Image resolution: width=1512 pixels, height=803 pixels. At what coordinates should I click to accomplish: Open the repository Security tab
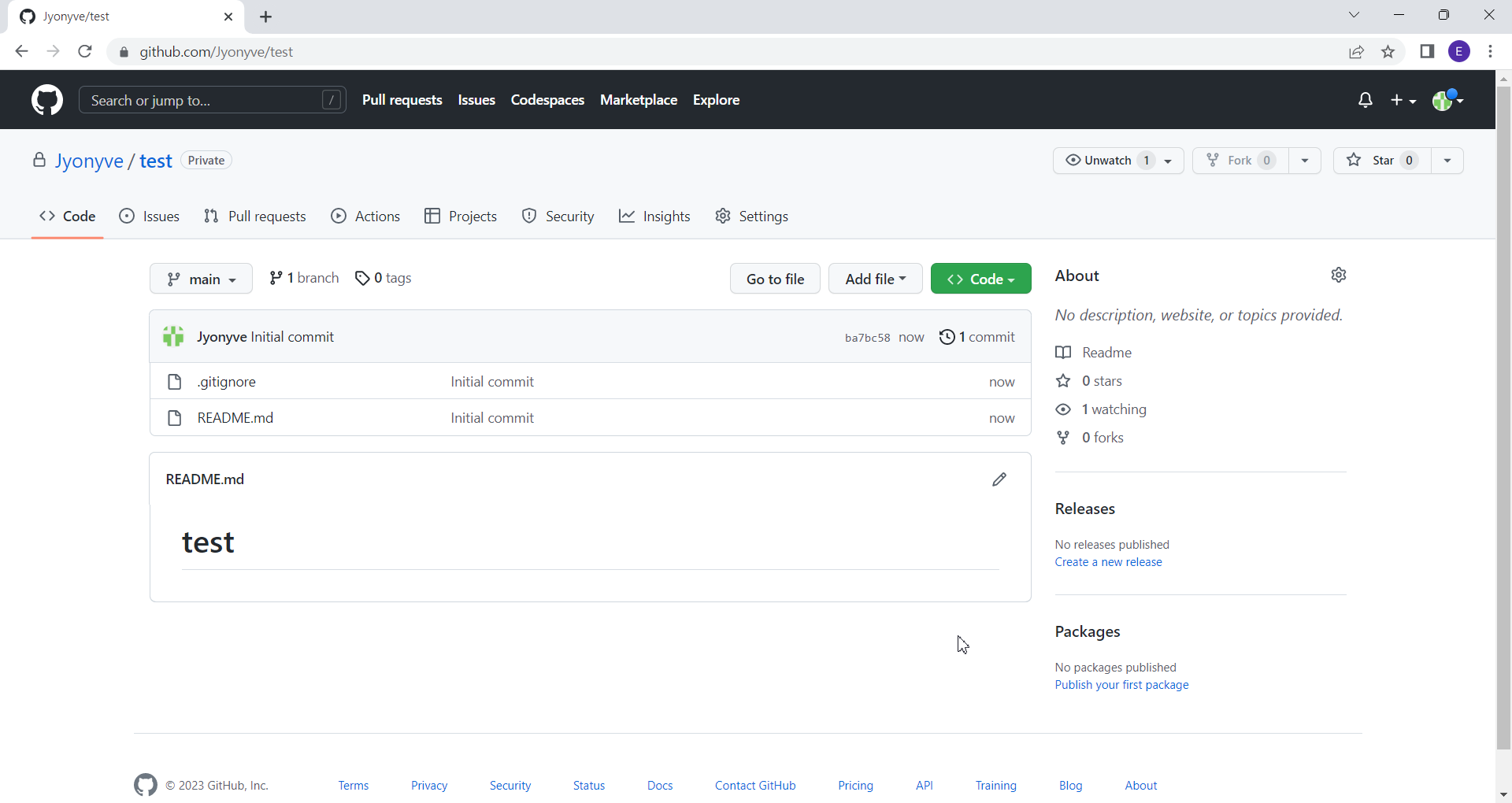[x=558, y=216]
